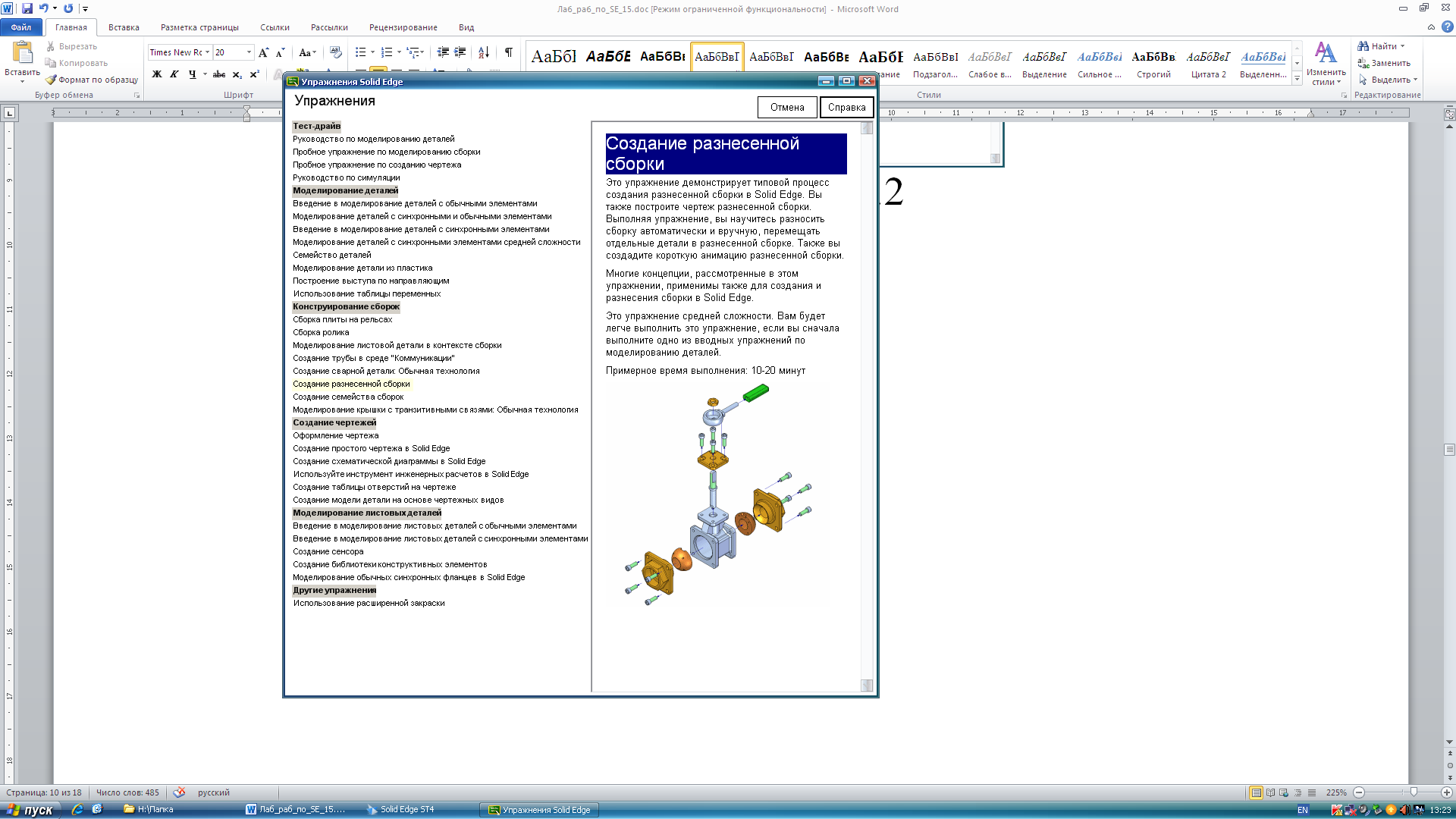Click scroll-down arrow in description pane
Screen dimensions: 1456x819
coord(867,686)
